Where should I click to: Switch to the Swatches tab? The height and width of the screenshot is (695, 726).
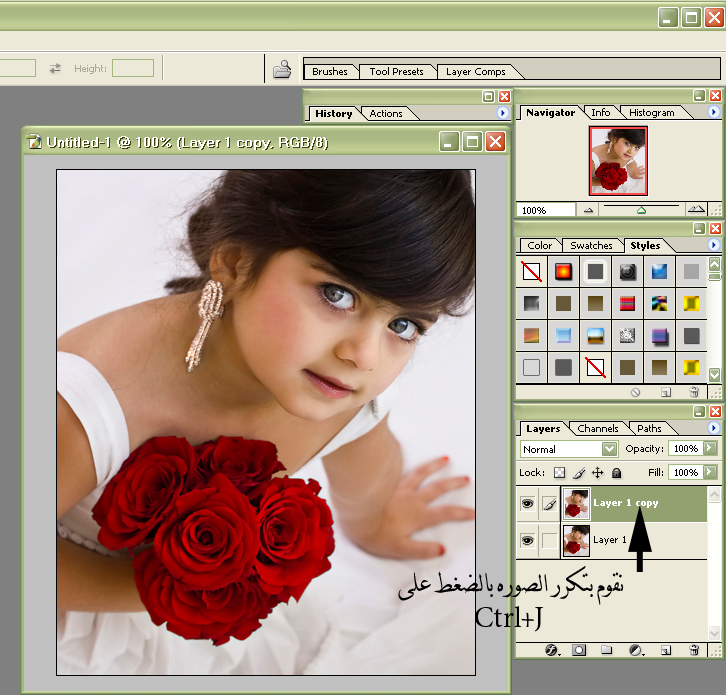tap(591, 245)
